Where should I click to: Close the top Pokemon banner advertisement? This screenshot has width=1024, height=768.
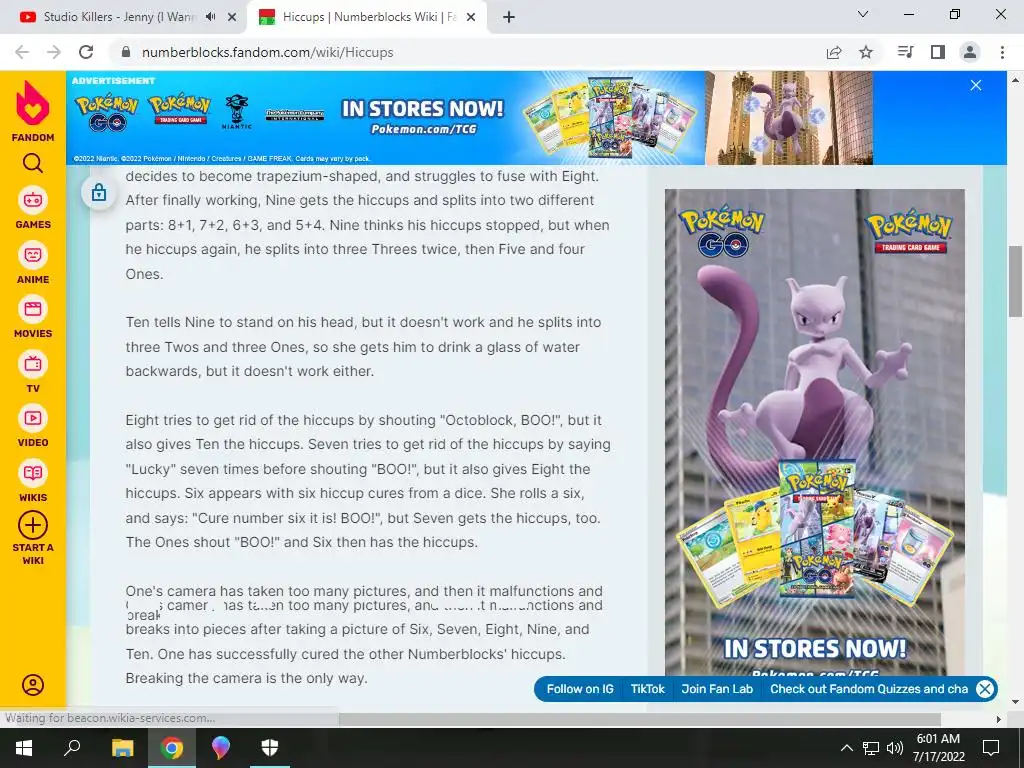pos(976,85)
